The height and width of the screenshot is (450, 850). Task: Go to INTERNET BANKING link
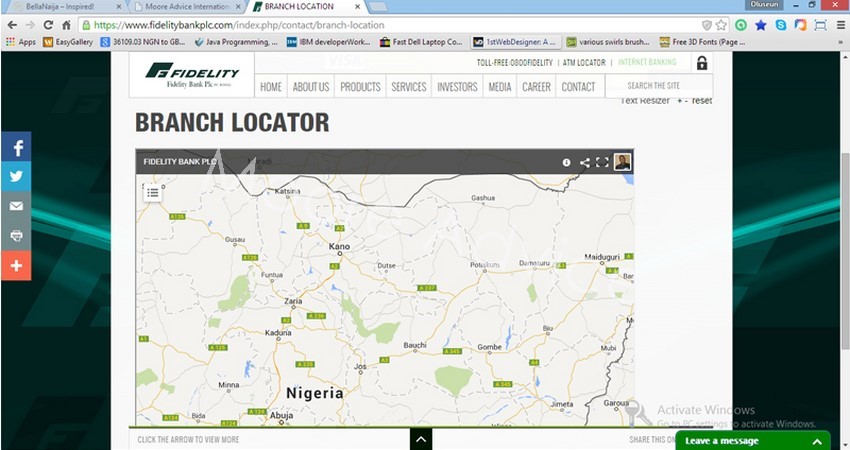pos(647,62)
